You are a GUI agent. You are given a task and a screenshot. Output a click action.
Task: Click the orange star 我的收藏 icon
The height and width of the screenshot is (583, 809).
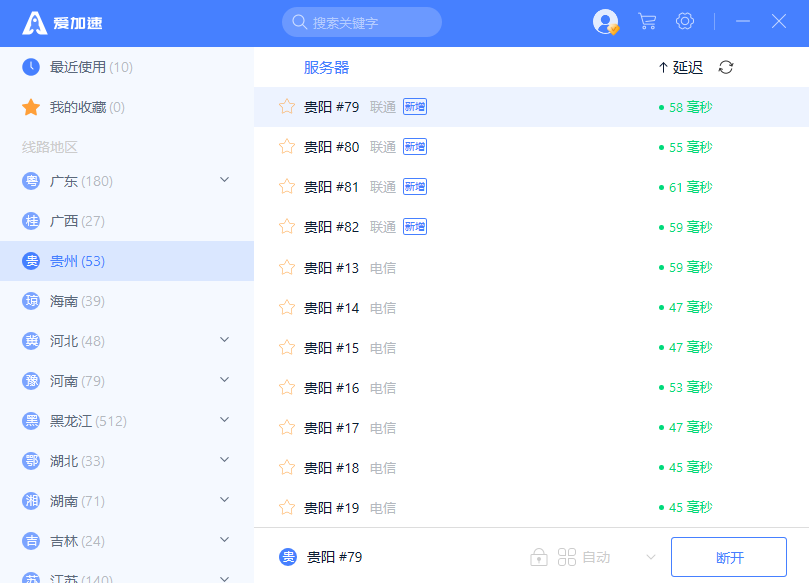click(x=31, y=107)
